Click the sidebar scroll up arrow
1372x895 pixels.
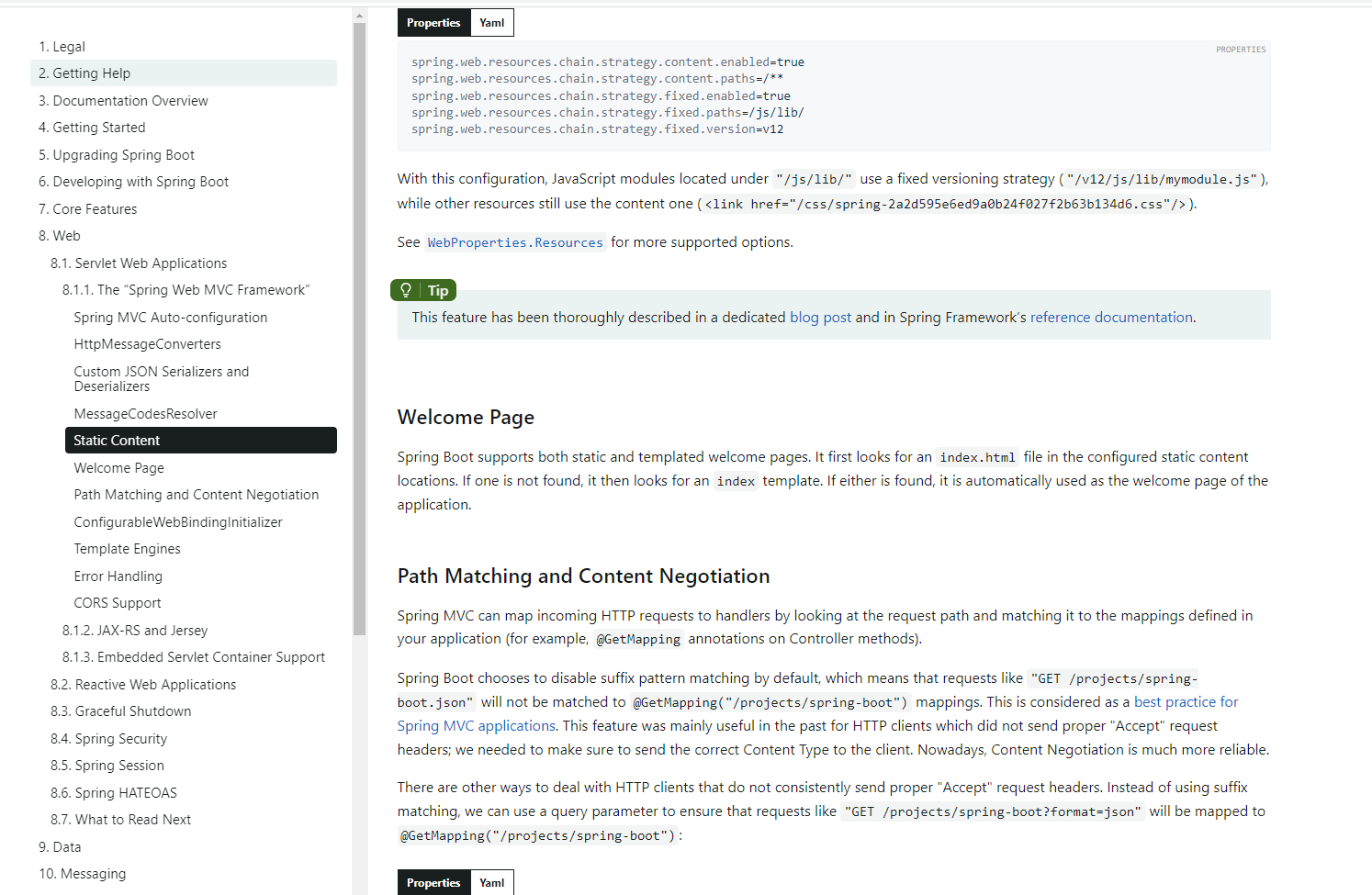(x=359, y=16)
